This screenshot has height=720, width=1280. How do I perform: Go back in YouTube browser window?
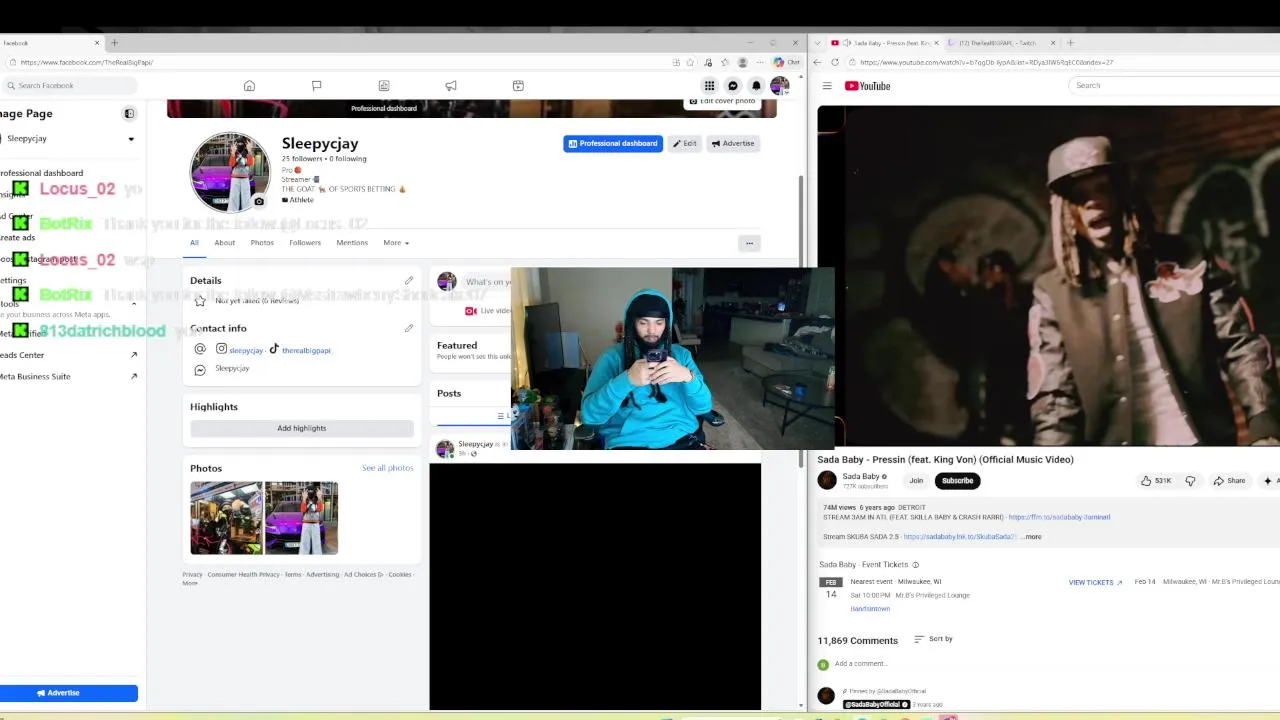[x=818, y=62]
